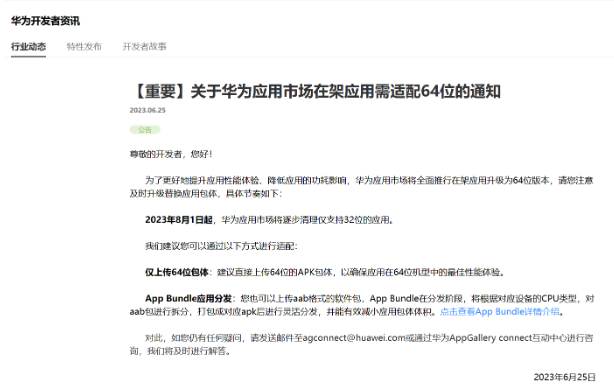
Task: Click the green 公告 tag
Action: click(145, 130)
